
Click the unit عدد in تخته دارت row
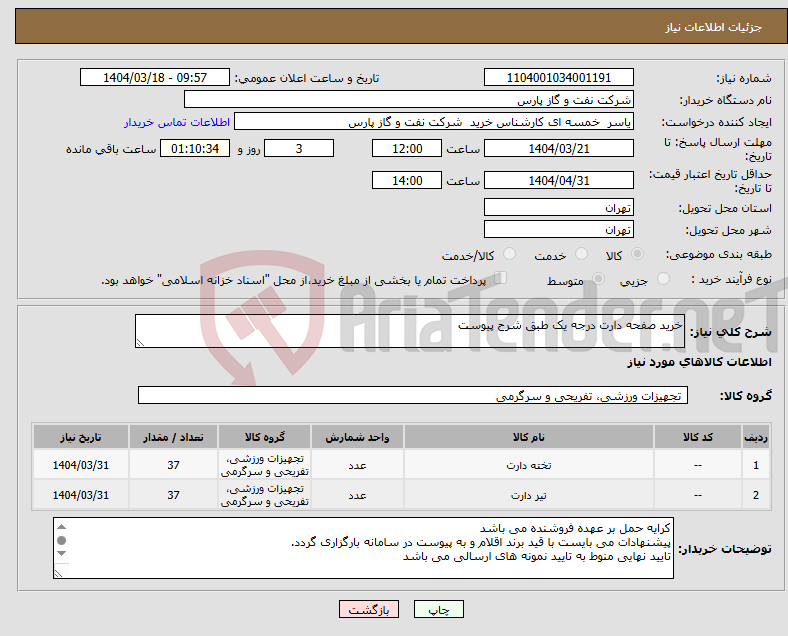coord(357,465)
